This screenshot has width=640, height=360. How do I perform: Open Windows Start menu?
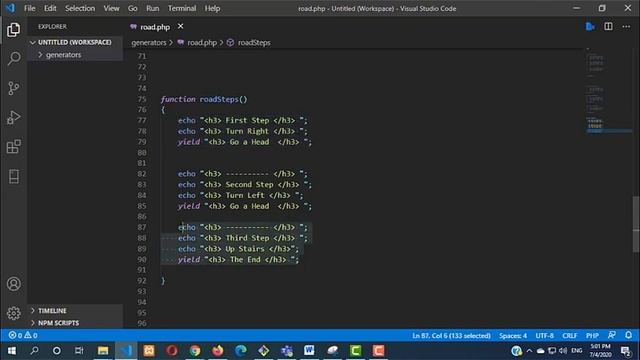11,351
